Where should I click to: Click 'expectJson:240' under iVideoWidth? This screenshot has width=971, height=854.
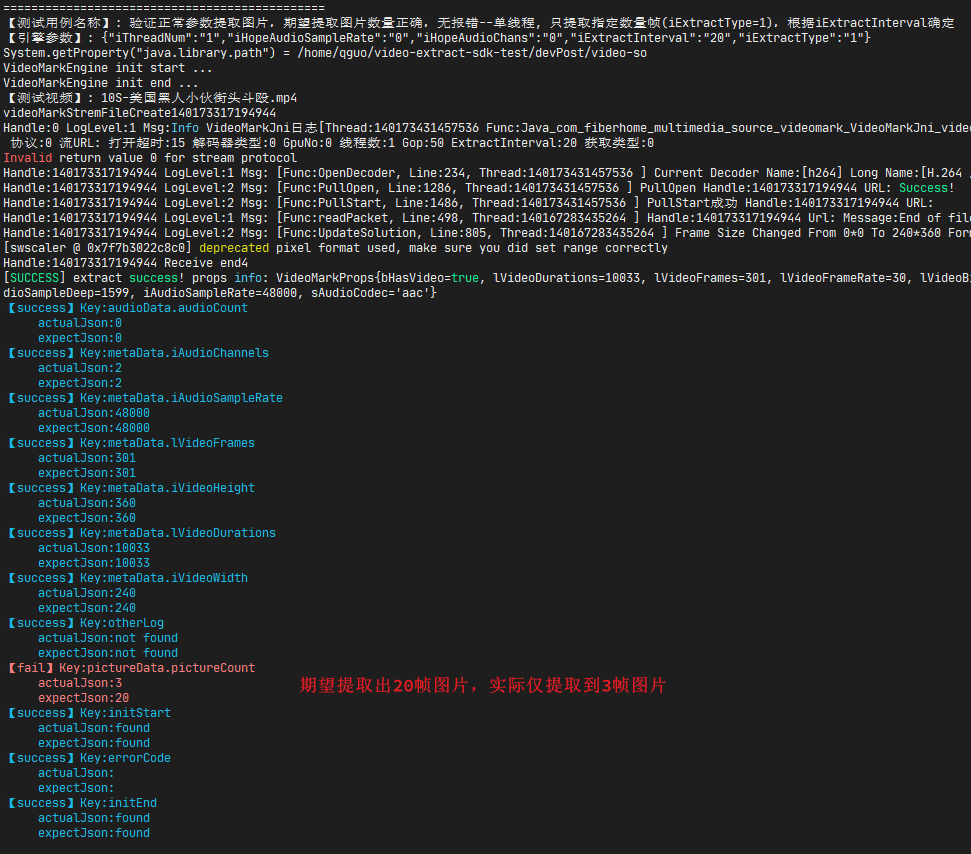pyautogui.click(x=87, y=608)
